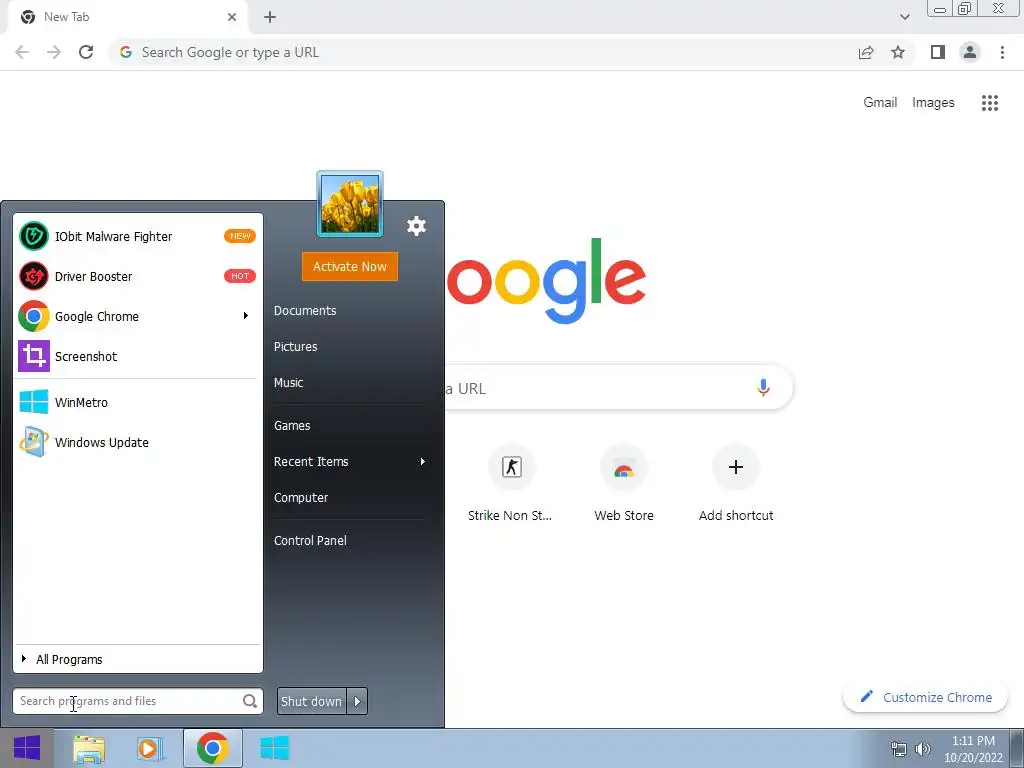
Task: Open Computer from start menu
Action: (x=300, y=498)
